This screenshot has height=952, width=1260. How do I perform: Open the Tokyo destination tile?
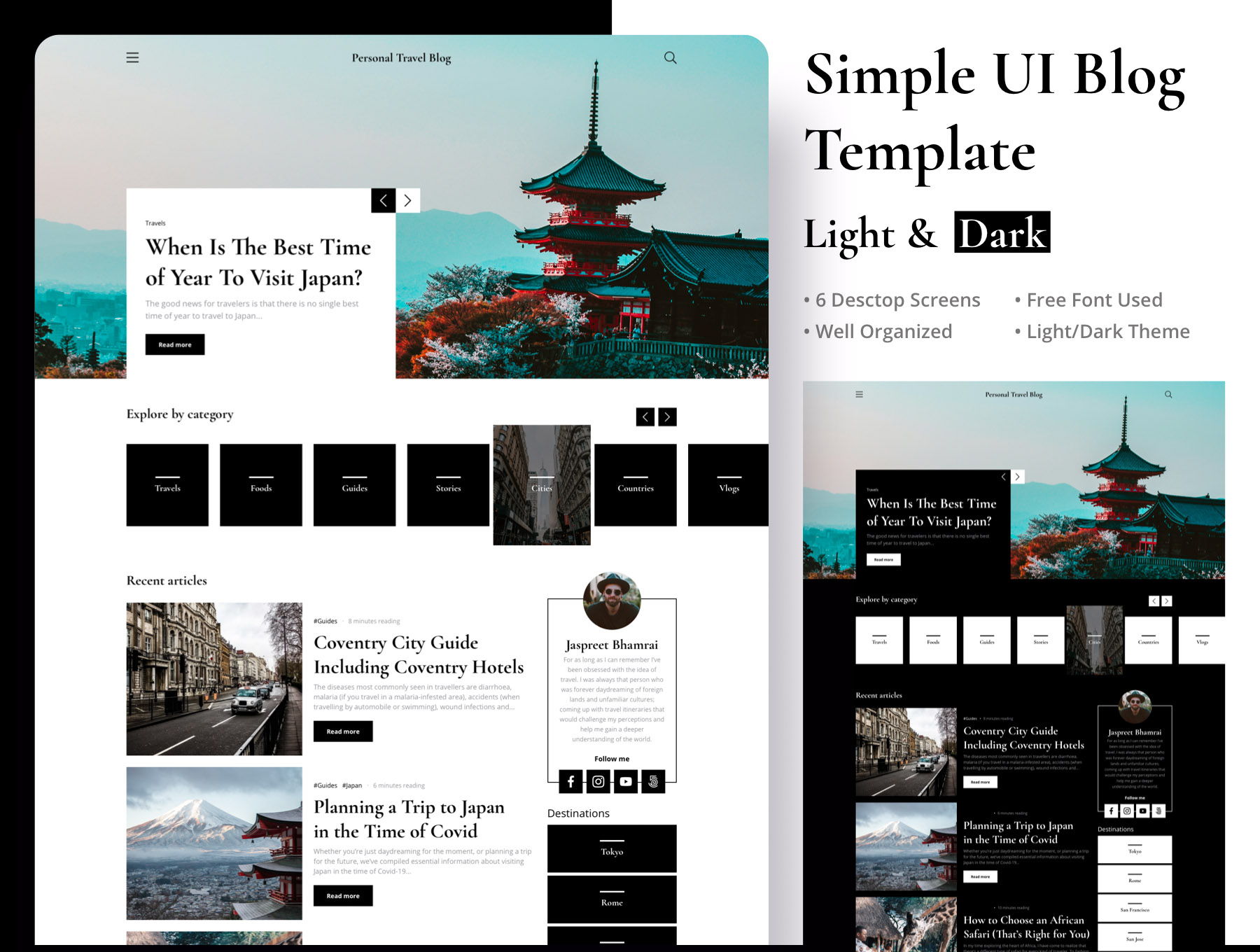point(612,848)
